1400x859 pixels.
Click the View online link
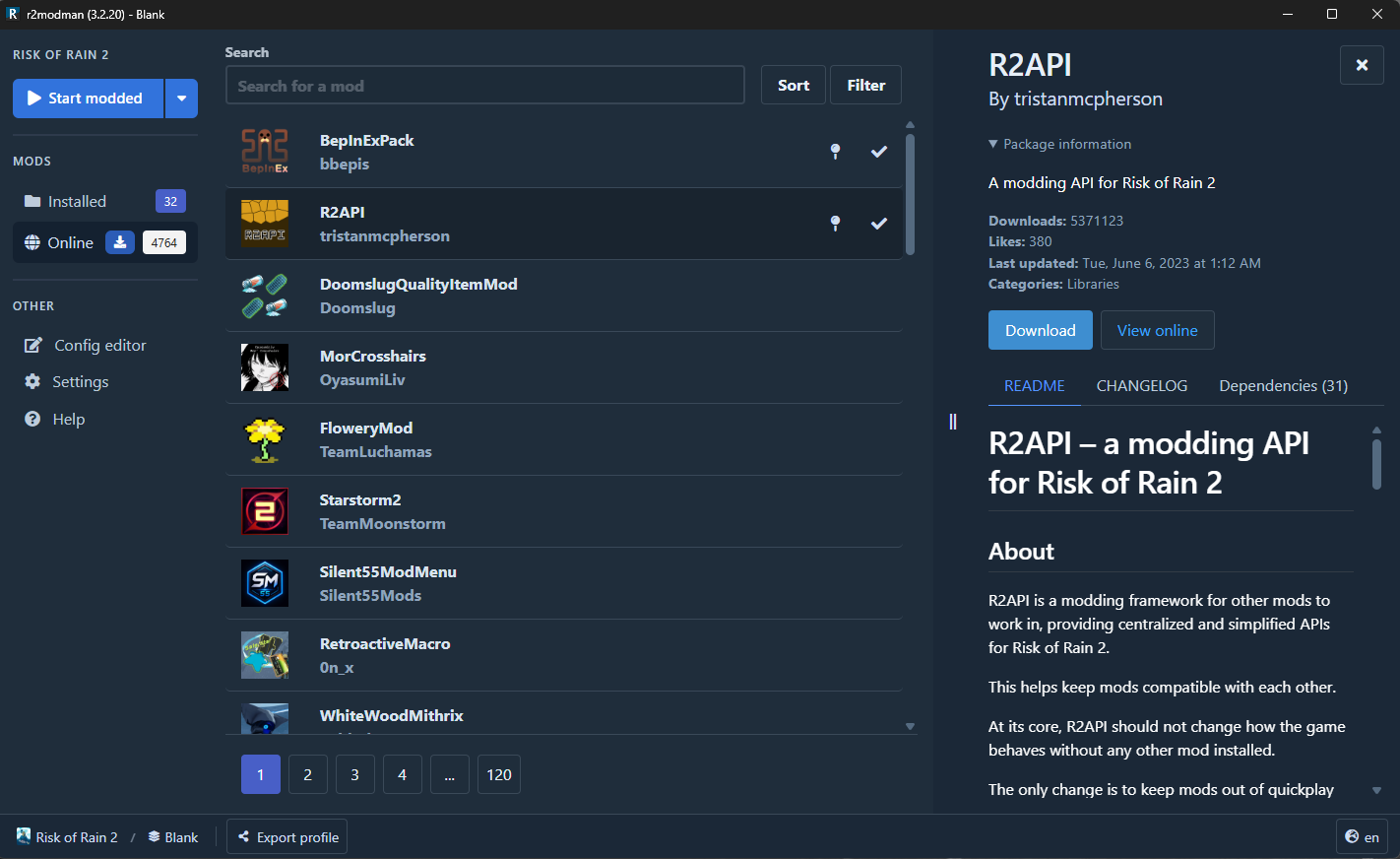(1158, 330)
